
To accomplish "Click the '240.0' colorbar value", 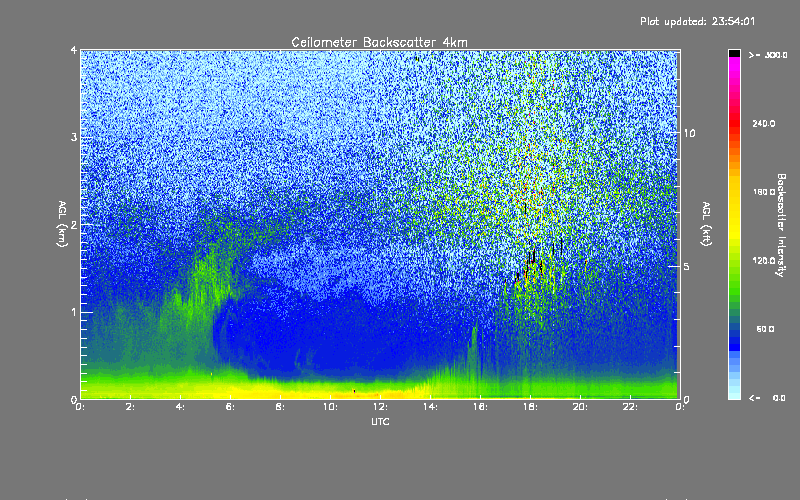I will point(764,123).
